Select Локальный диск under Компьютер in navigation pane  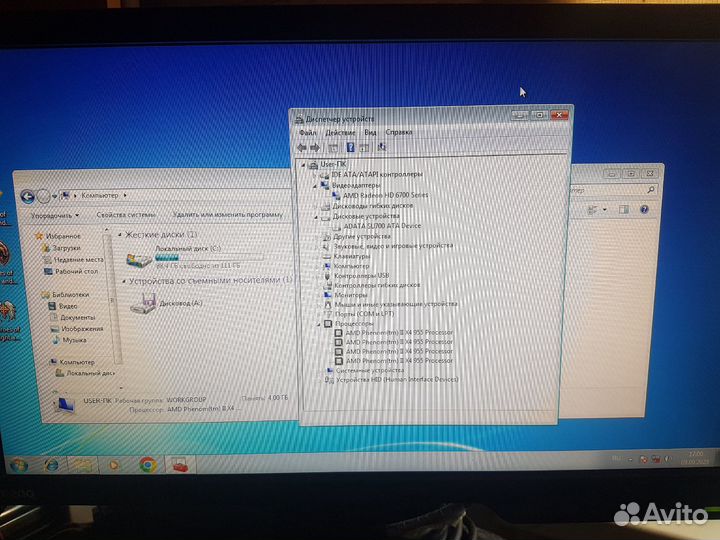click(90, 374)
